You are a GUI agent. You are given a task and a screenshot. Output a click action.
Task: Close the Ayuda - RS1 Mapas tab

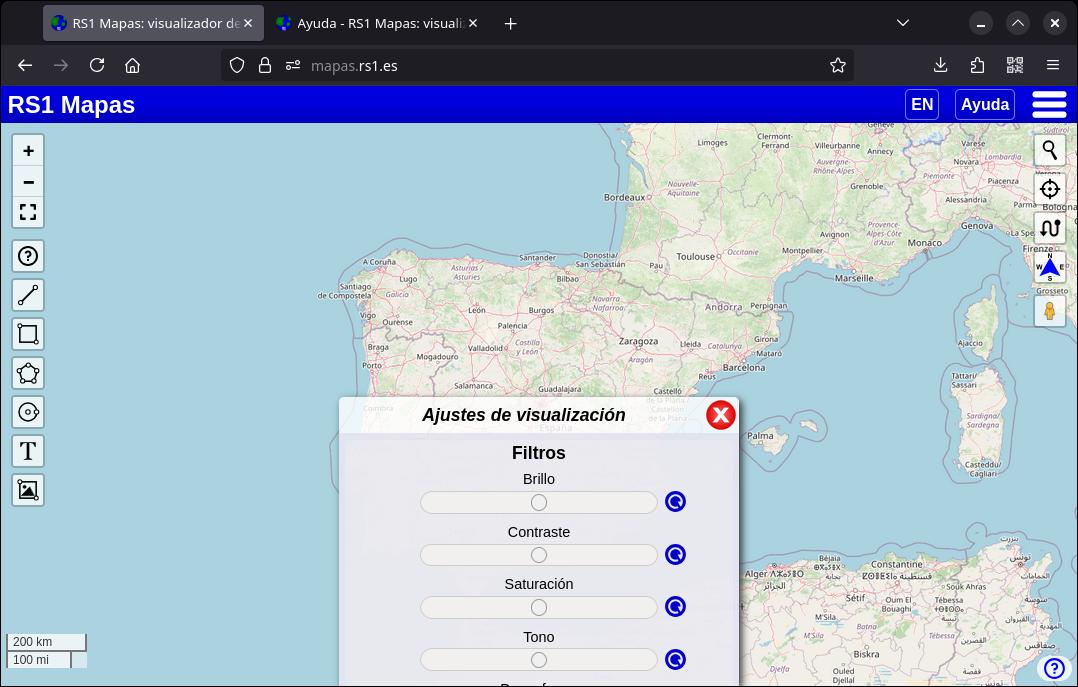coord(473,23)
